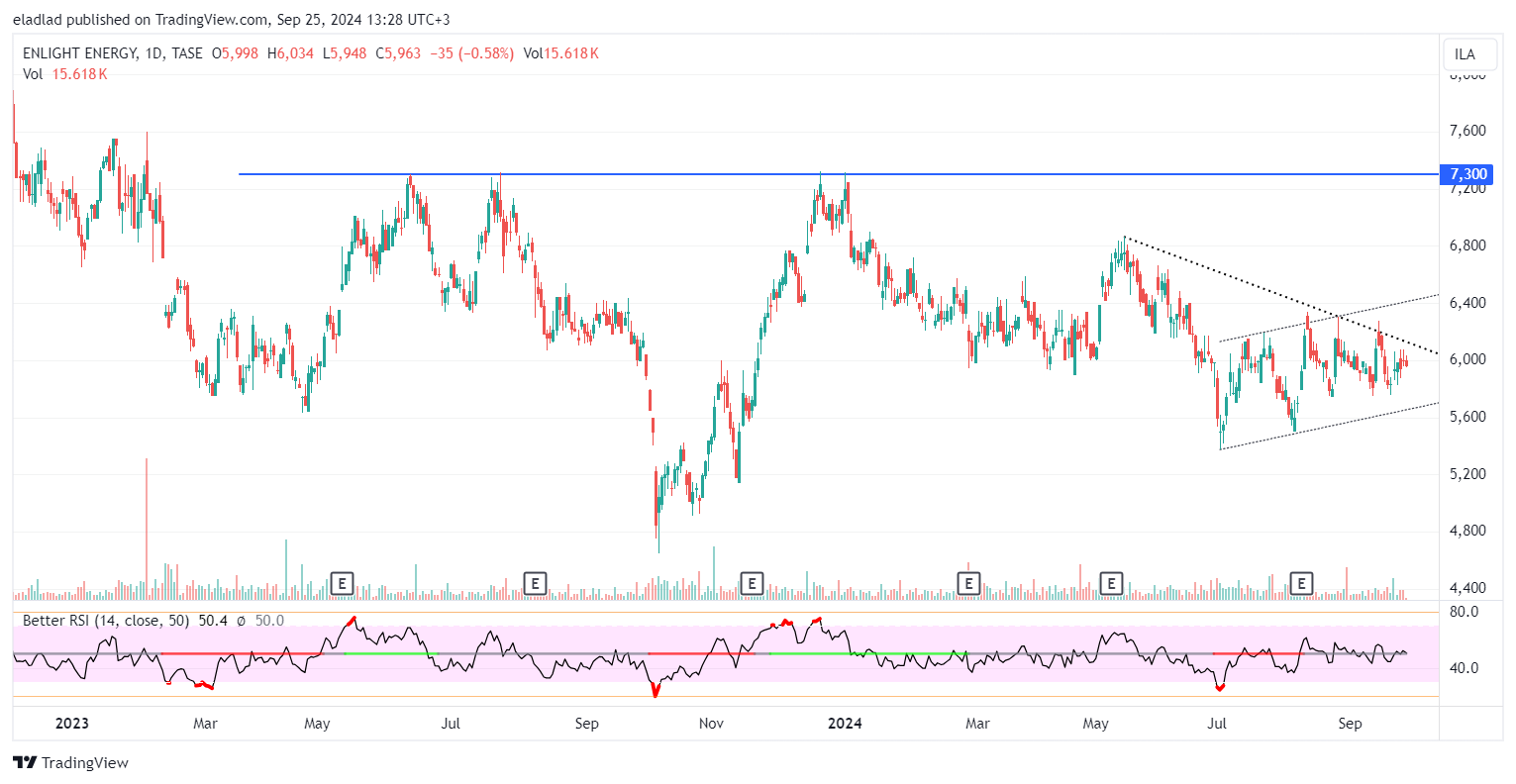The height and width of the screenshot is (784, 1516).
Task: Click the earnings E marker near May 2023
Action: tap(342, 583)
